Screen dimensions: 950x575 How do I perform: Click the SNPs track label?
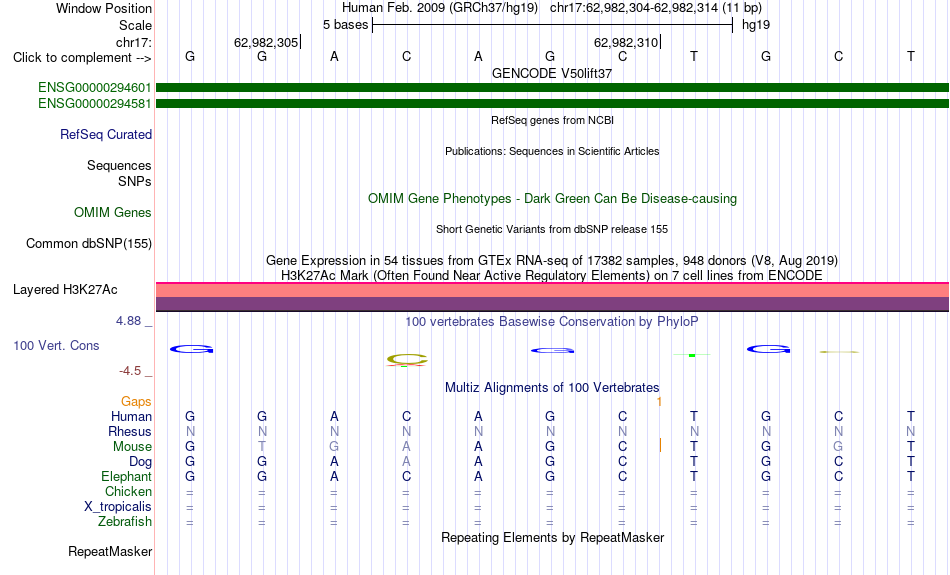135,181
